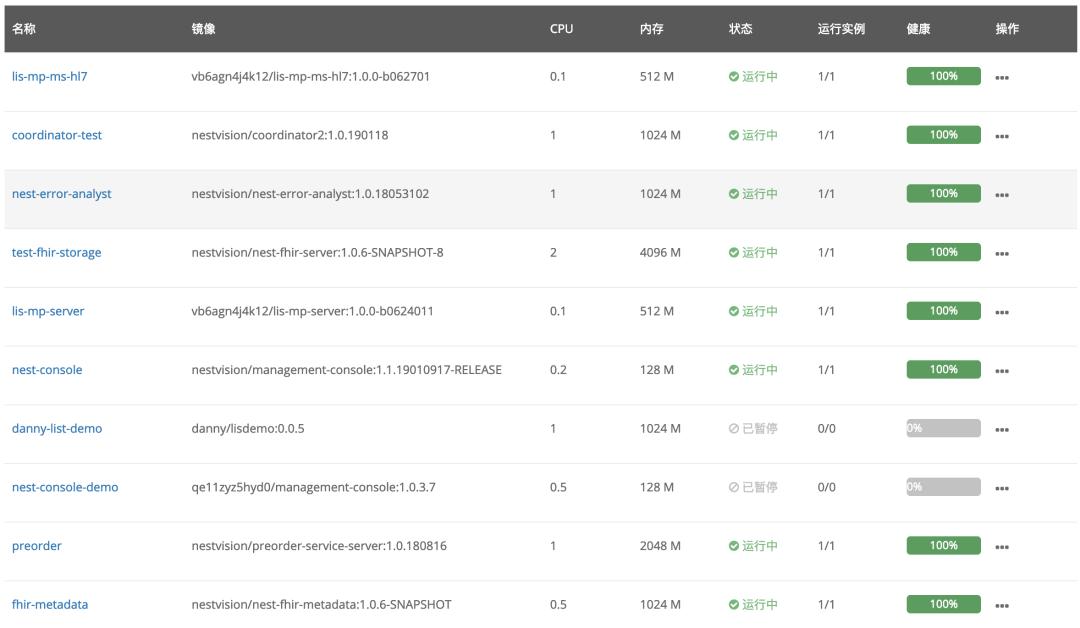Expand actions menu for danny-list-demo

pos(1001,430)
